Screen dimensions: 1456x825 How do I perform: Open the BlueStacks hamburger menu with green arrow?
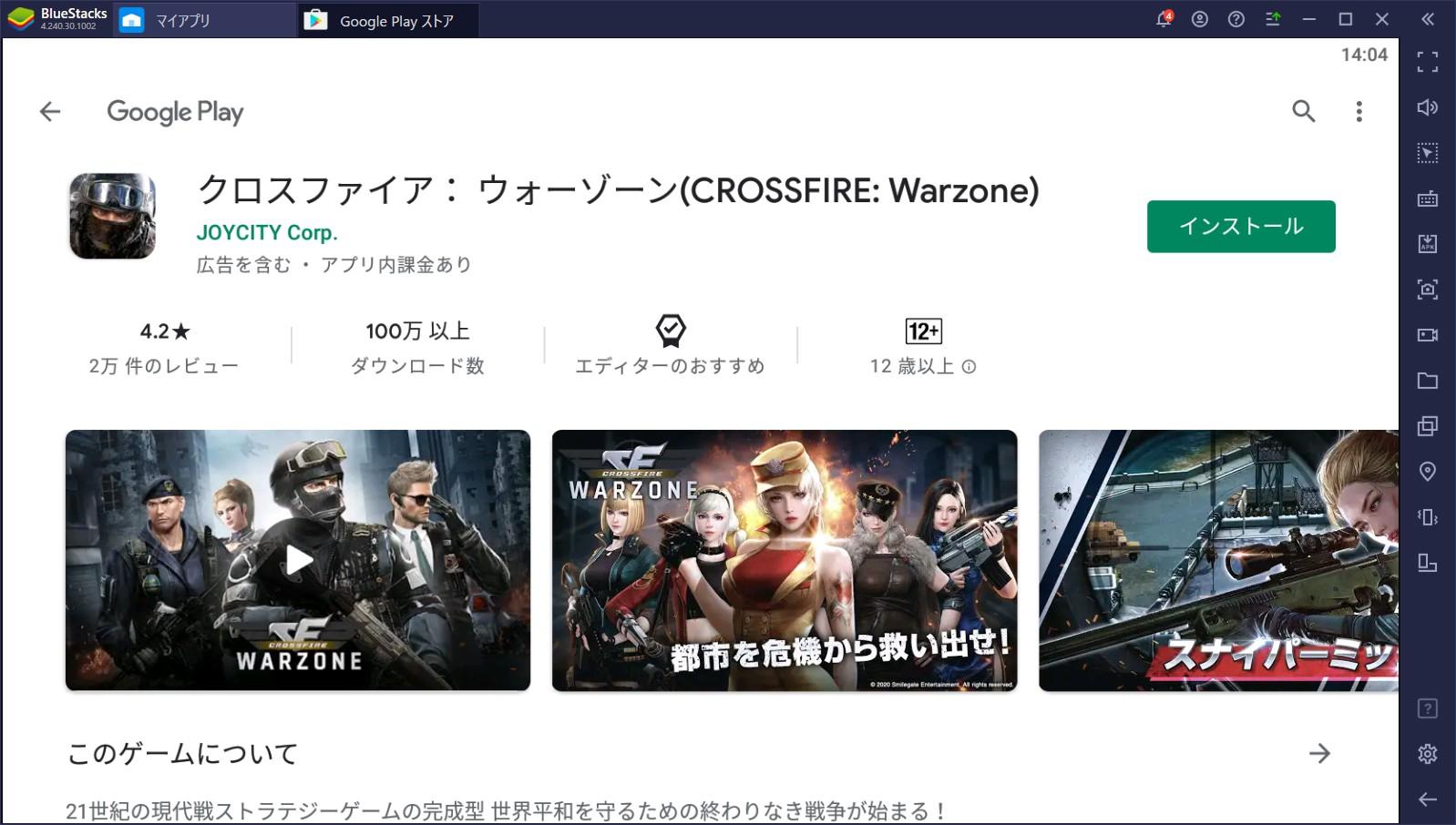1273,19
